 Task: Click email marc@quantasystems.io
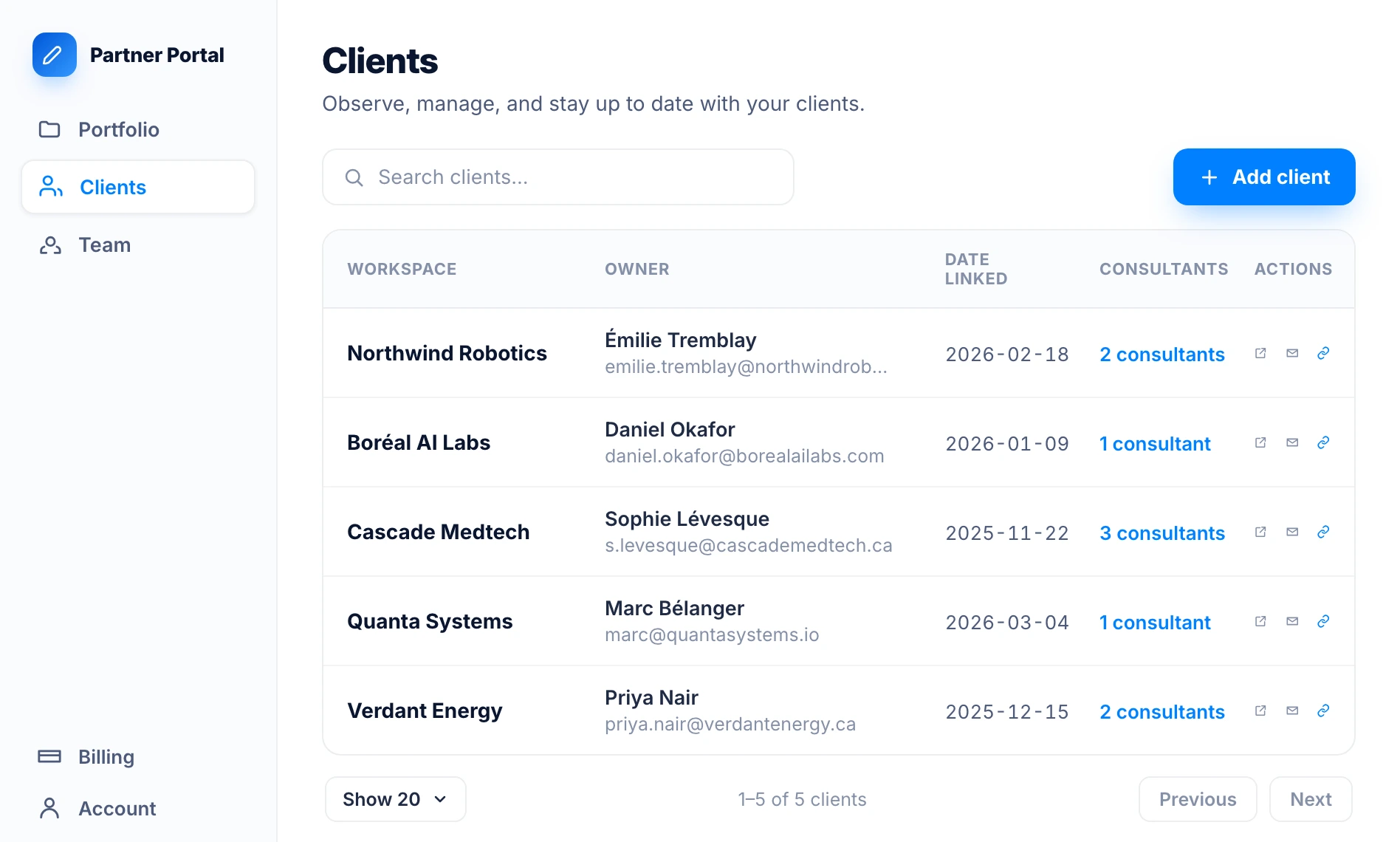click(712, 635)
